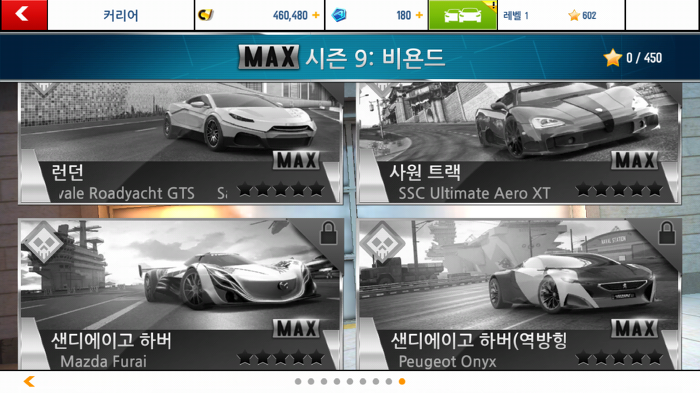Tap MAX badge on Peugeot Onyx card
Image resolution: width=700 pixels, height=393 pixels.
click(x=634, y=329)
